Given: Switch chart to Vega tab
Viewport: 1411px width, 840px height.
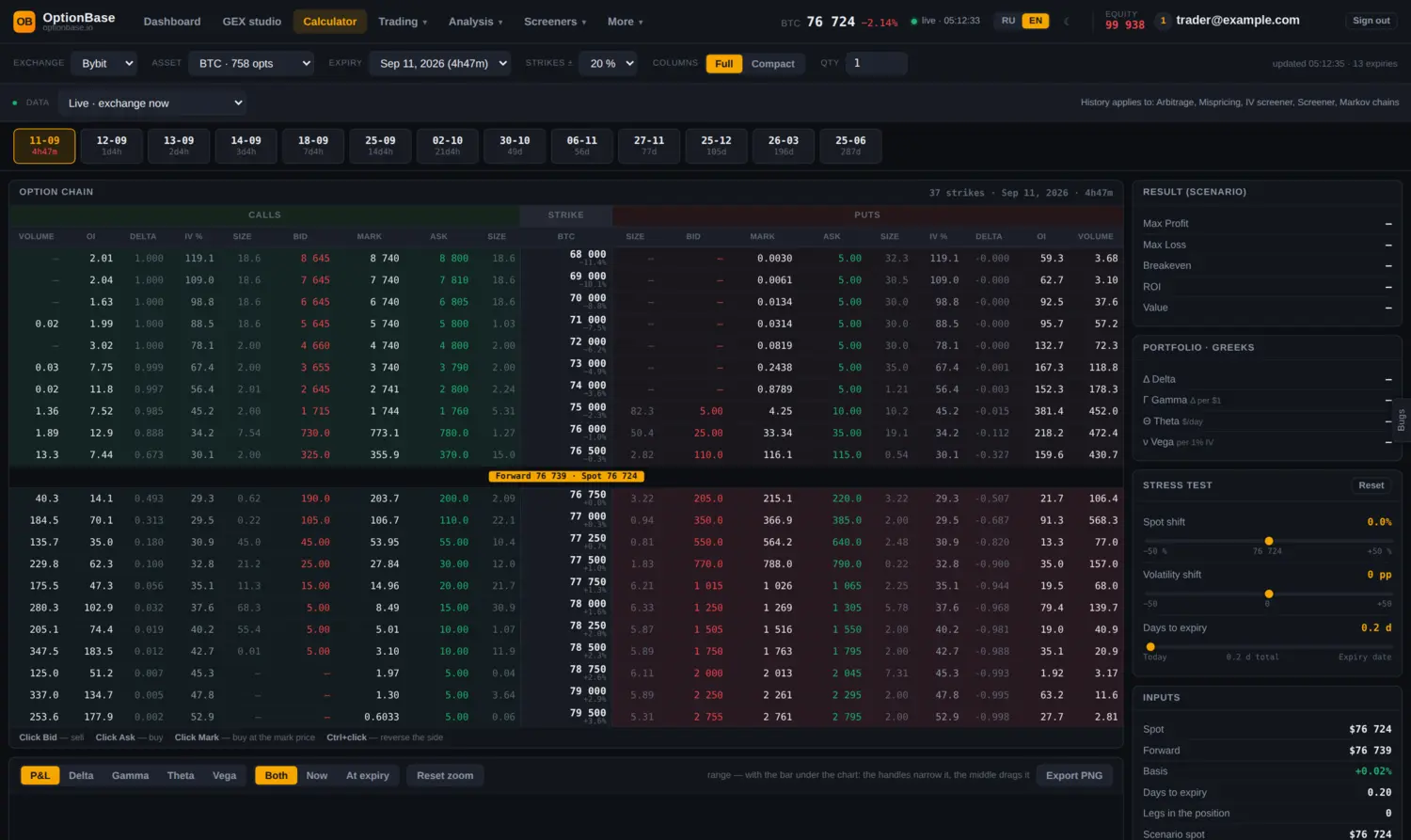Looking at the screenshot, I should pos(225,776).
